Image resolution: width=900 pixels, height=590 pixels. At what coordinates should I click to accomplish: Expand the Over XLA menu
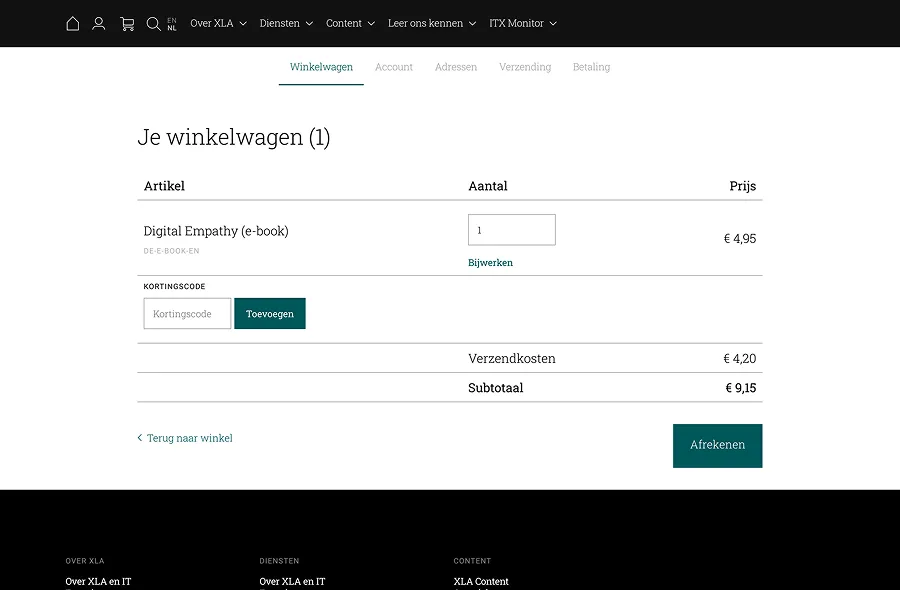[218, 24]
